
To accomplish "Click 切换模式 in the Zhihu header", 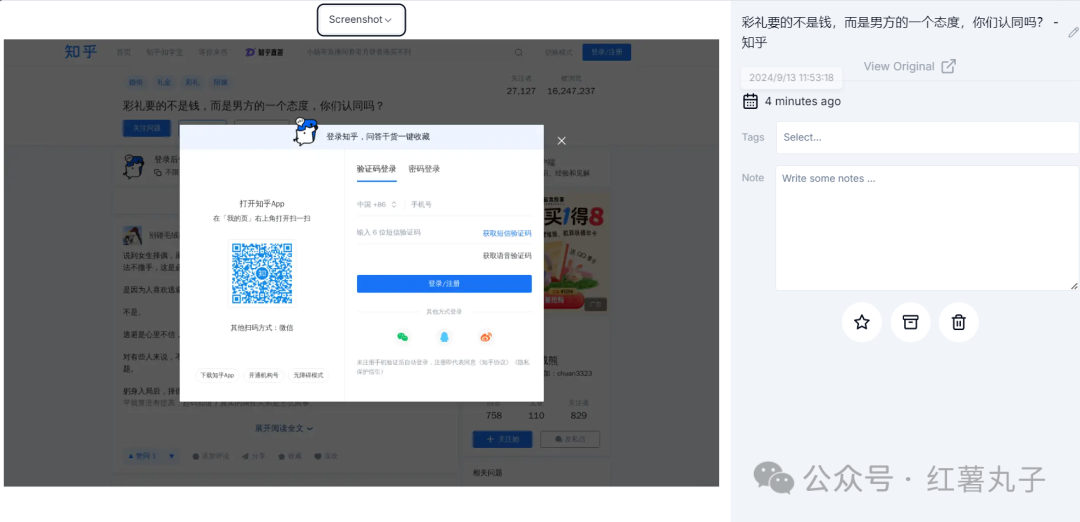I will pyautogui.click(x=559, y=52).
